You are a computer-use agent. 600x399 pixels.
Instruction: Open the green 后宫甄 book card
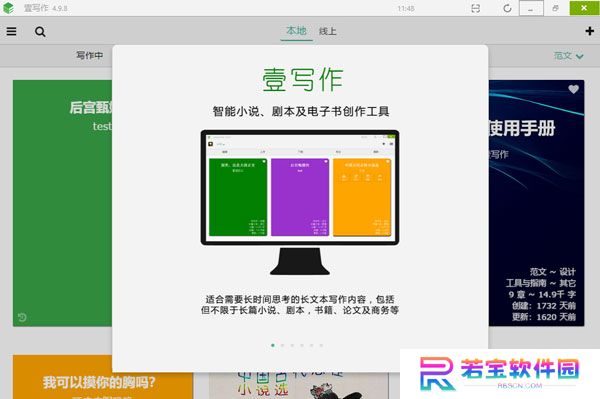coord(63,203)
